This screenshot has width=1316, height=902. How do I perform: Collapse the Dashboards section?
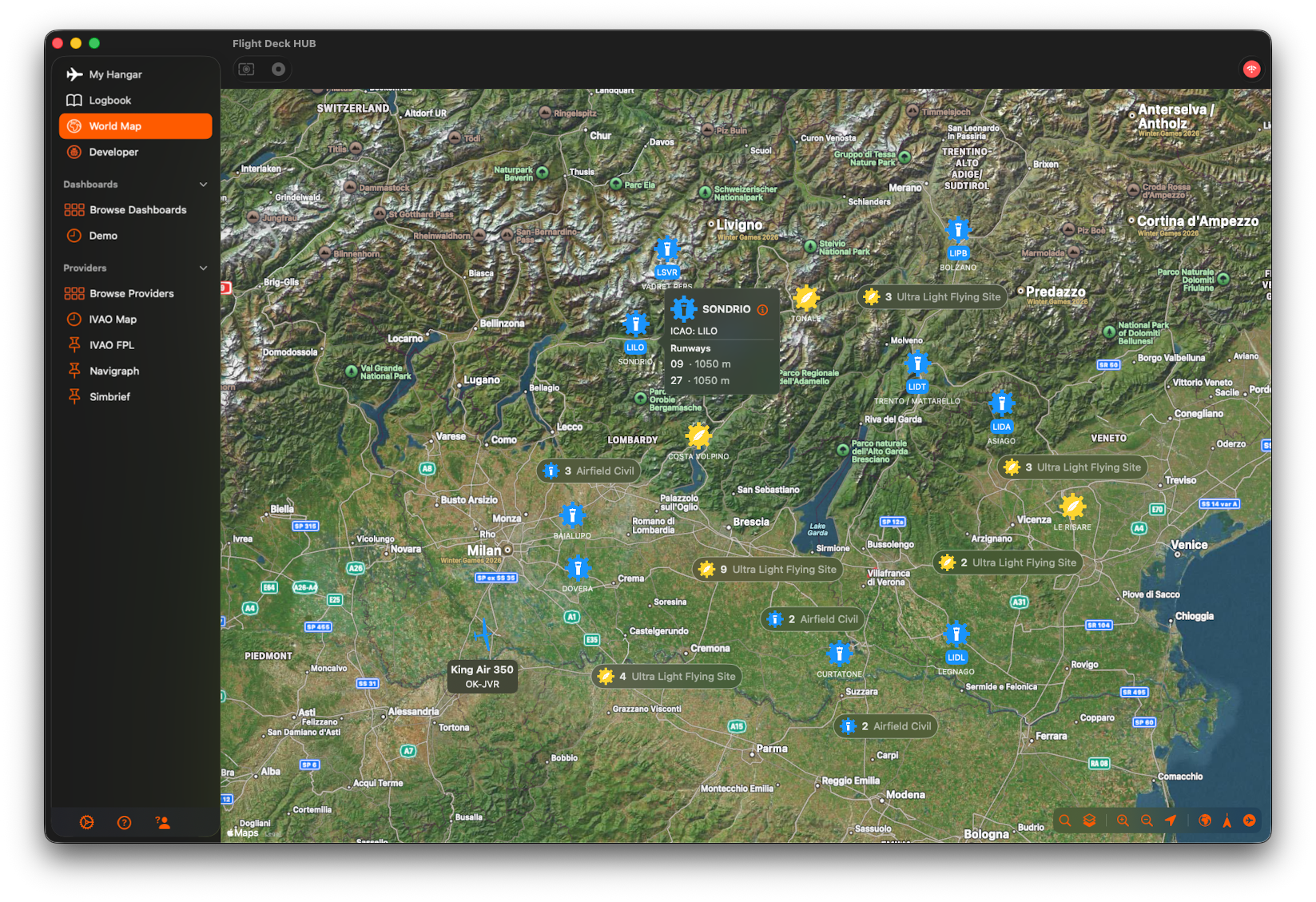tap(203, 185)
